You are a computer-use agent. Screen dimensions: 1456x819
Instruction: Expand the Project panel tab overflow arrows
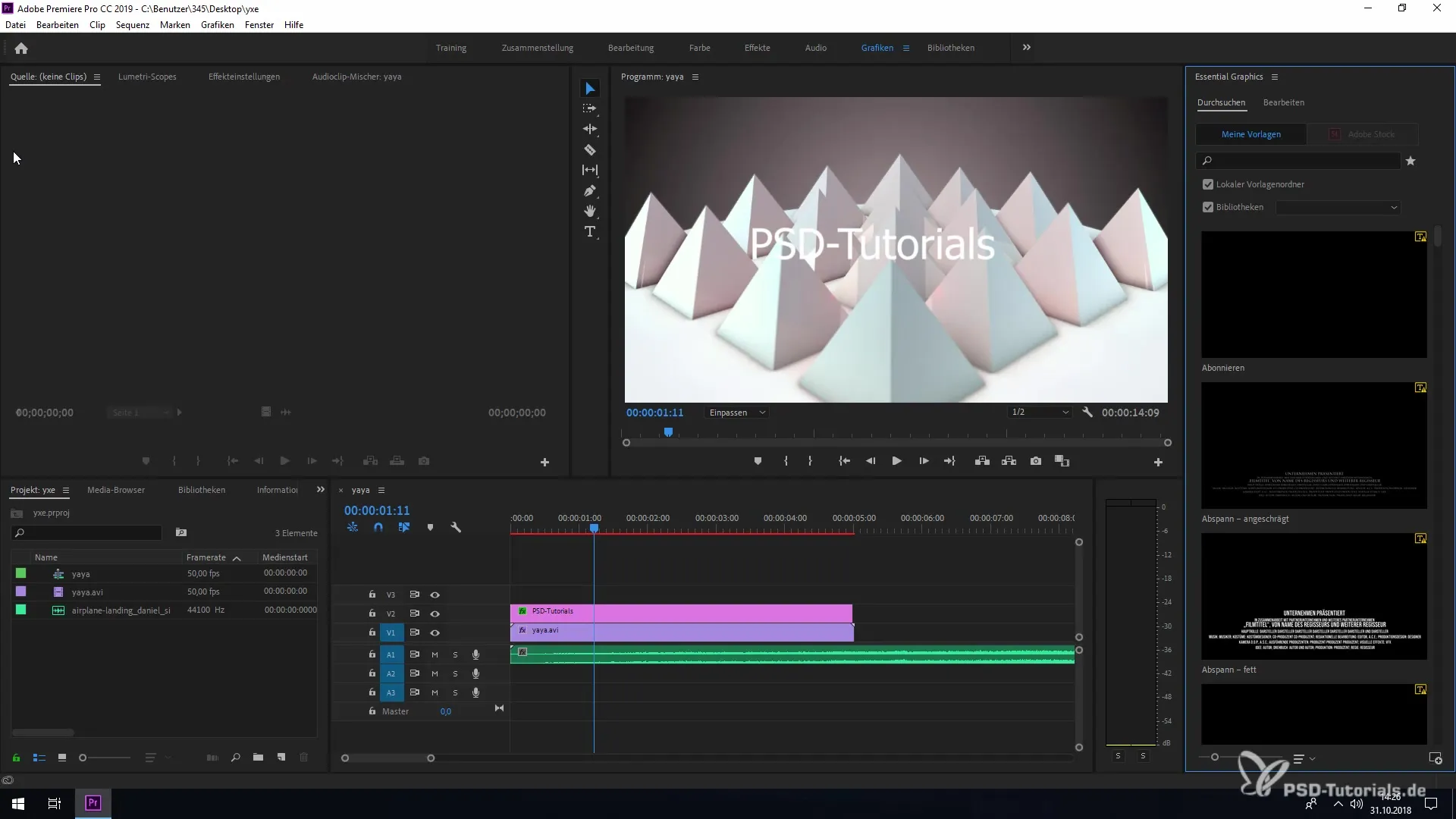[320, 490]
